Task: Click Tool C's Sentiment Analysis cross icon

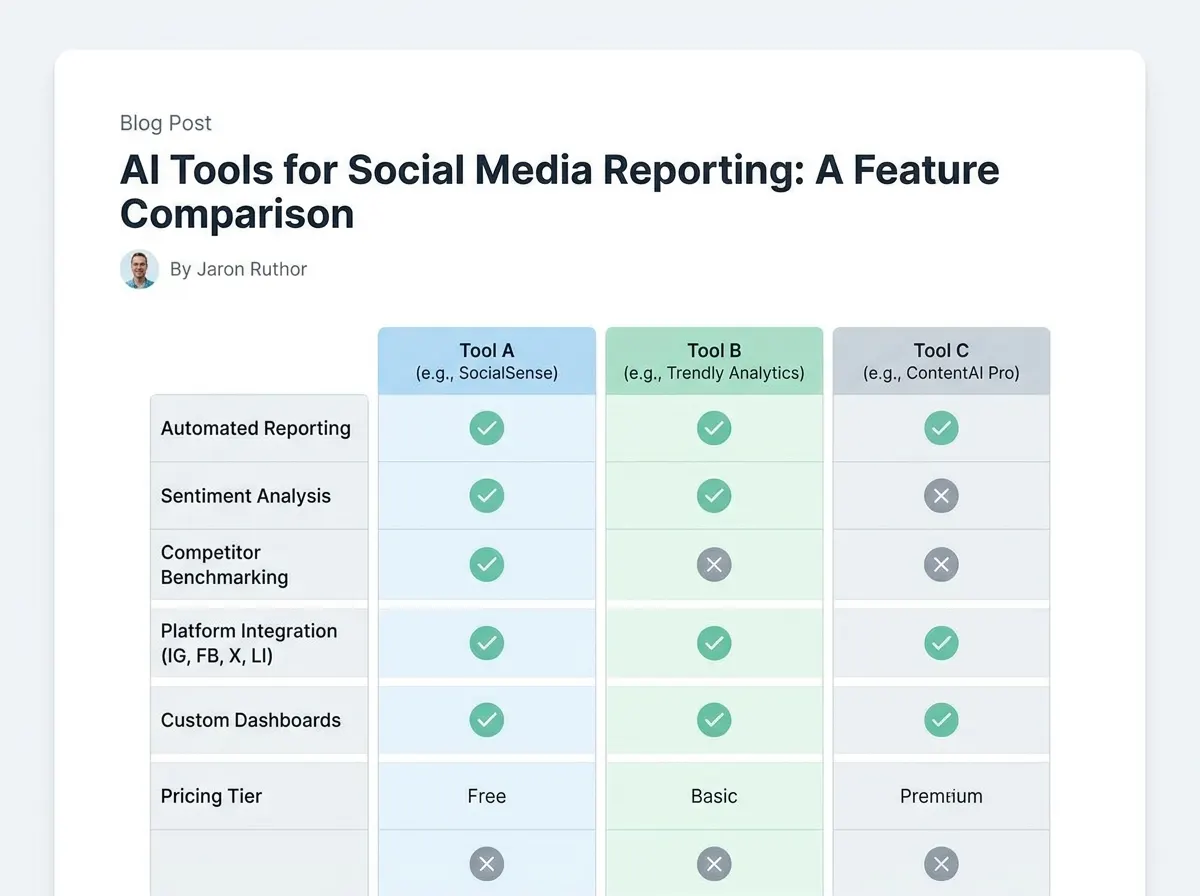Action: click(941, 495)
